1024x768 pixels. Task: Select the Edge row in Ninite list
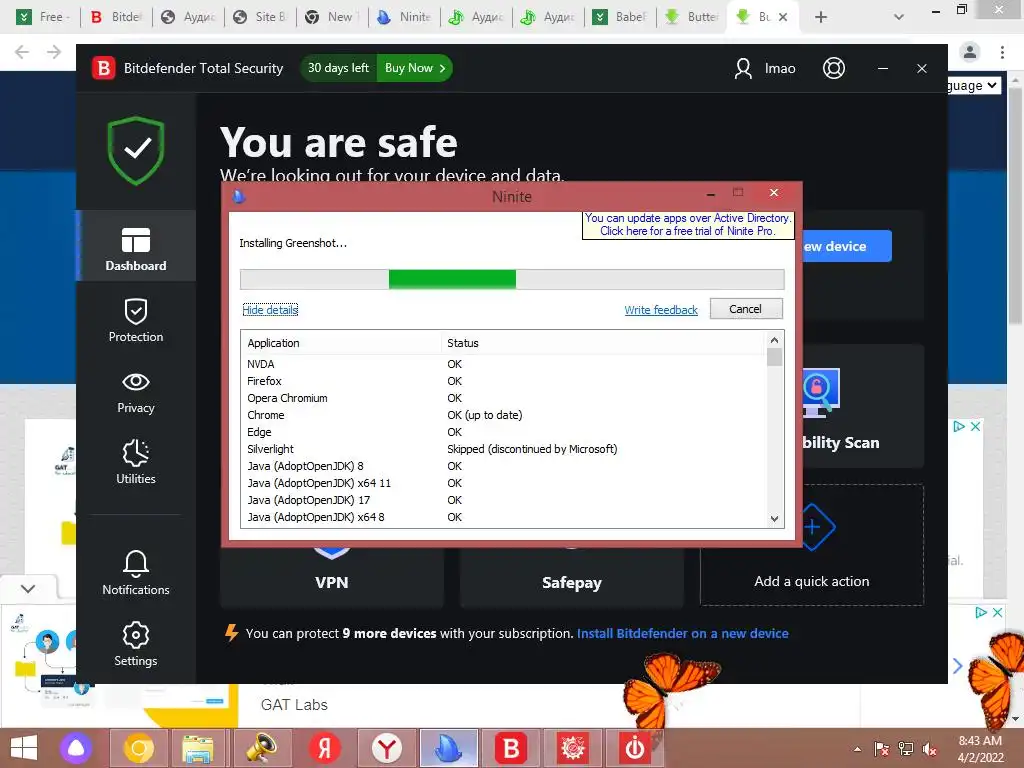504,432
